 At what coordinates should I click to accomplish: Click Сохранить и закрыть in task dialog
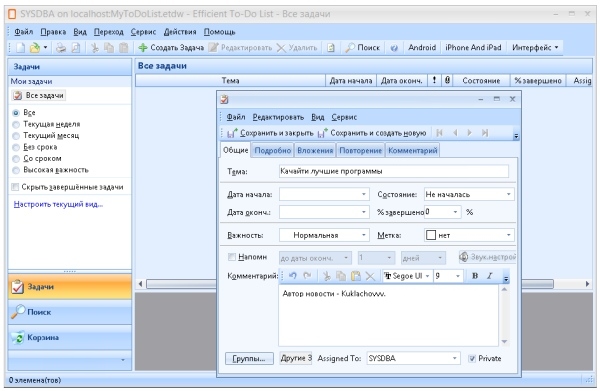pyautogui.click(x=270, y=133)
